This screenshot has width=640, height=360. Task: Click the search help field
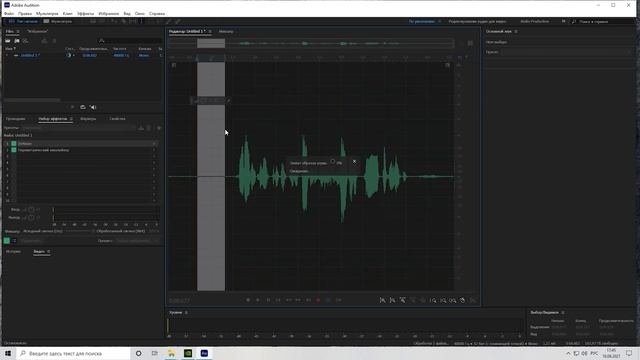point(603,21)
